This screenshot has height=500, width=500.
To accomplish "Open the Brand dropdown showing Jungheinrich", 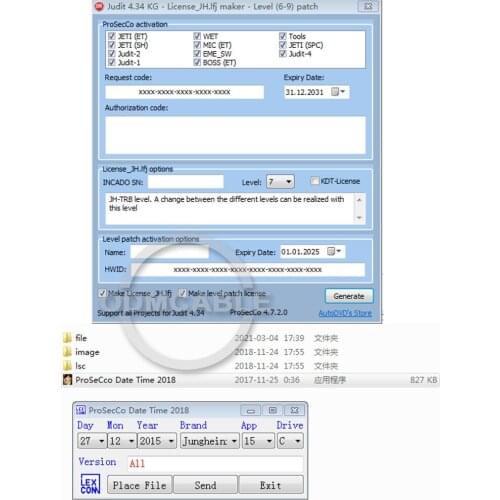I will tap(210, 441).
